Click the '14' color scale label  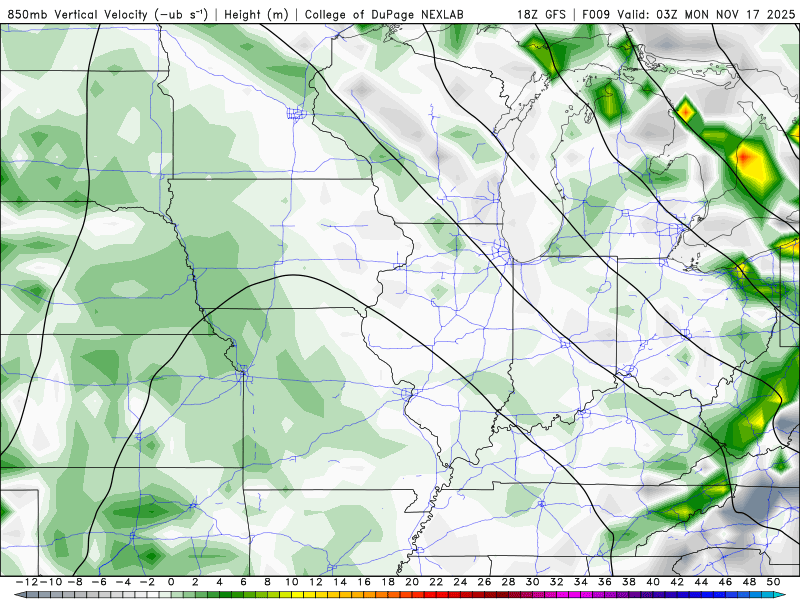340,582
